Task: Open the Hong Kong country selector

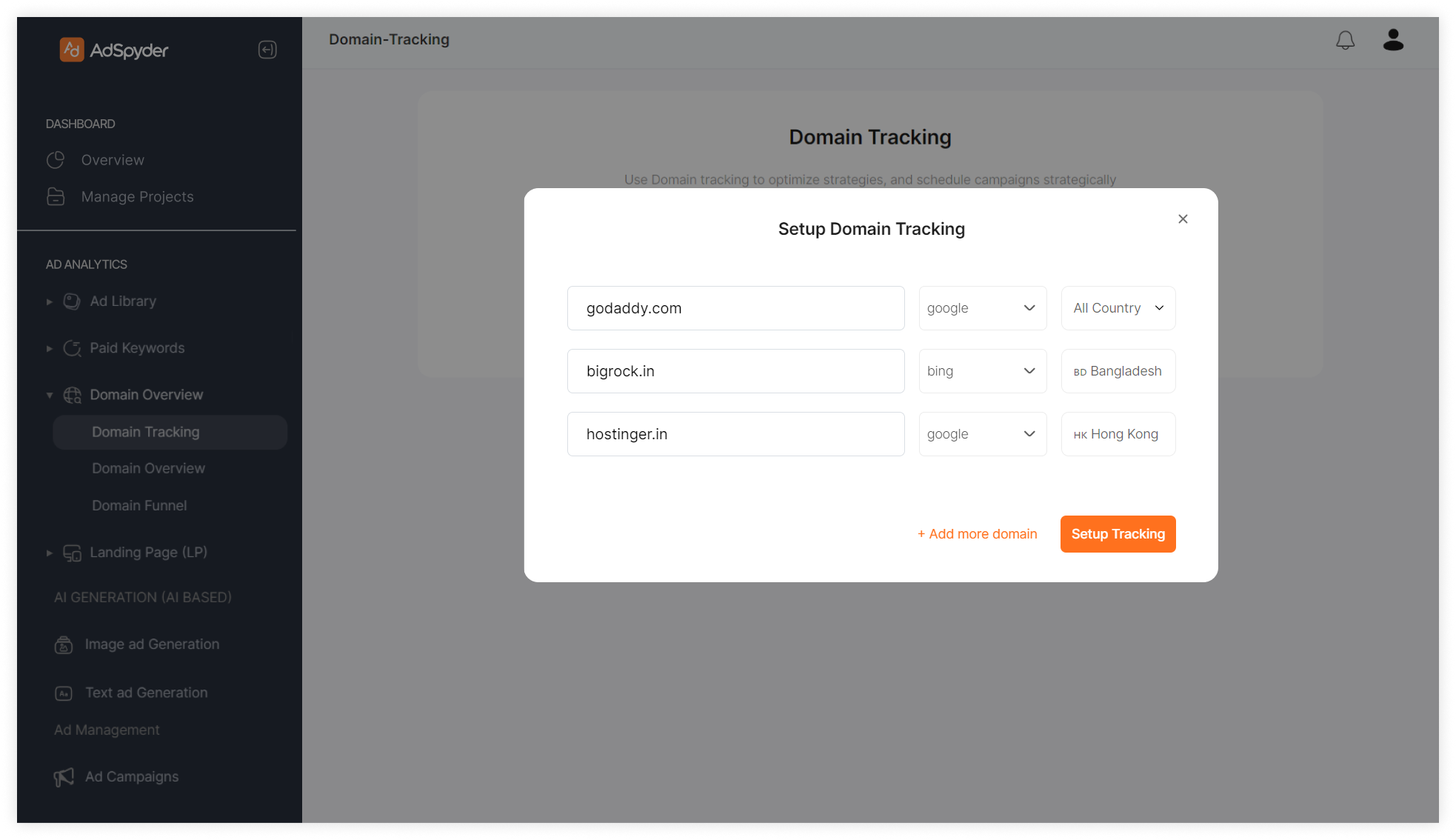Action: pyautogui.click(x=1118, y=434)
